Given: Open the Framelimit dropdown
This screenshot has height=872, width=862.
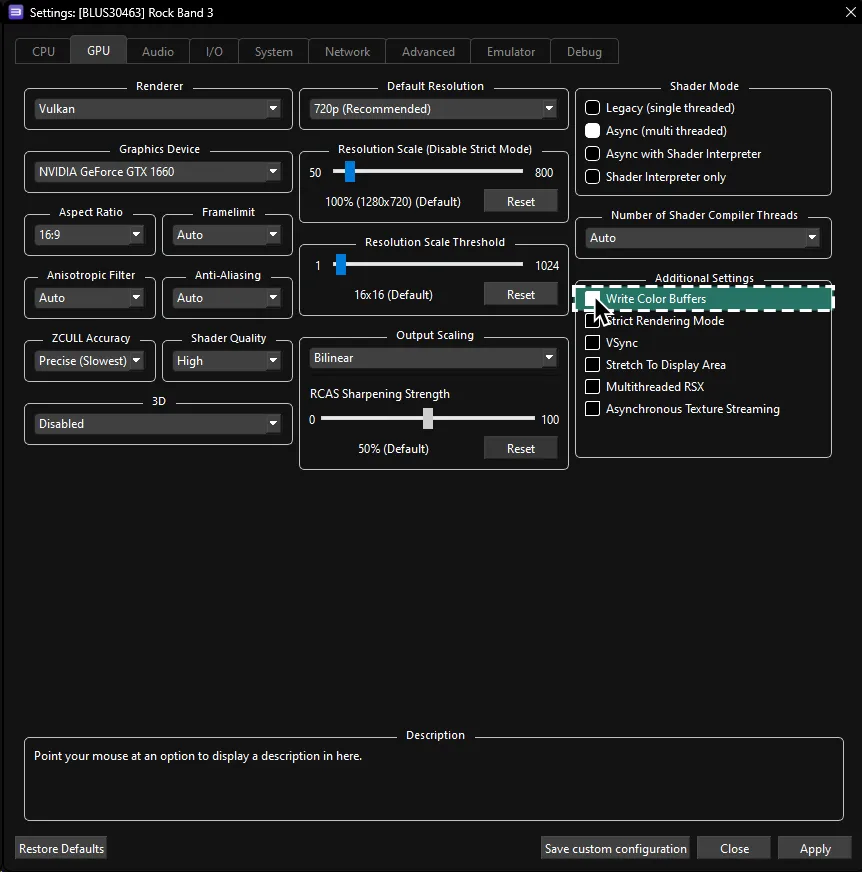Looking at the screenshot, I should (227, 234).
